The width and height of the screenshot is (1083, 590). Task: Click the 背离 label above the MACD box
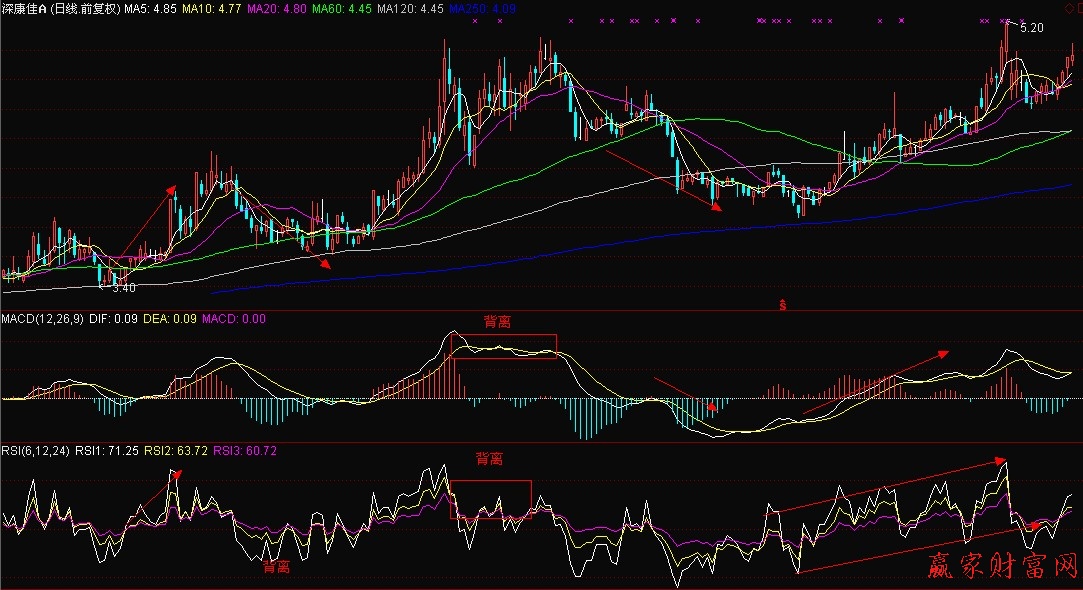click(497, 322)
